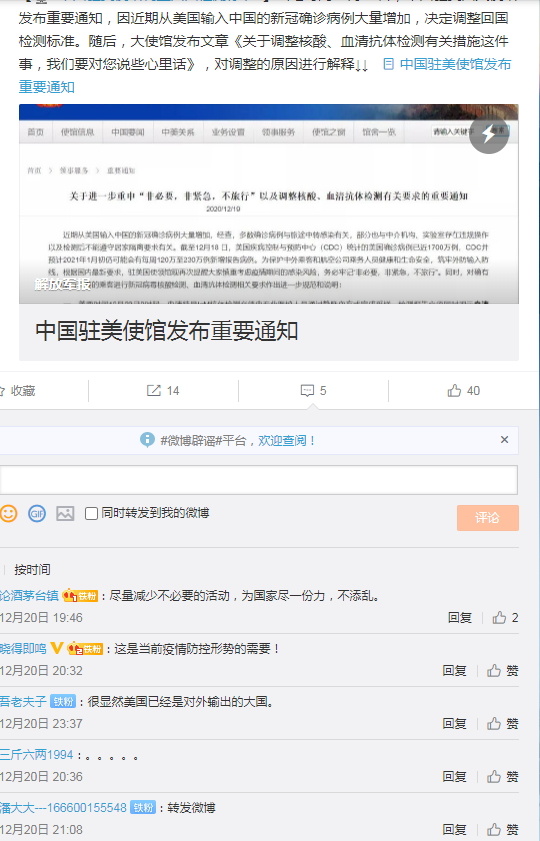540x841 pixels.
Task: Click the 铁粉 badge next to 论酒茅台镇
Action: tap(80, 595)
